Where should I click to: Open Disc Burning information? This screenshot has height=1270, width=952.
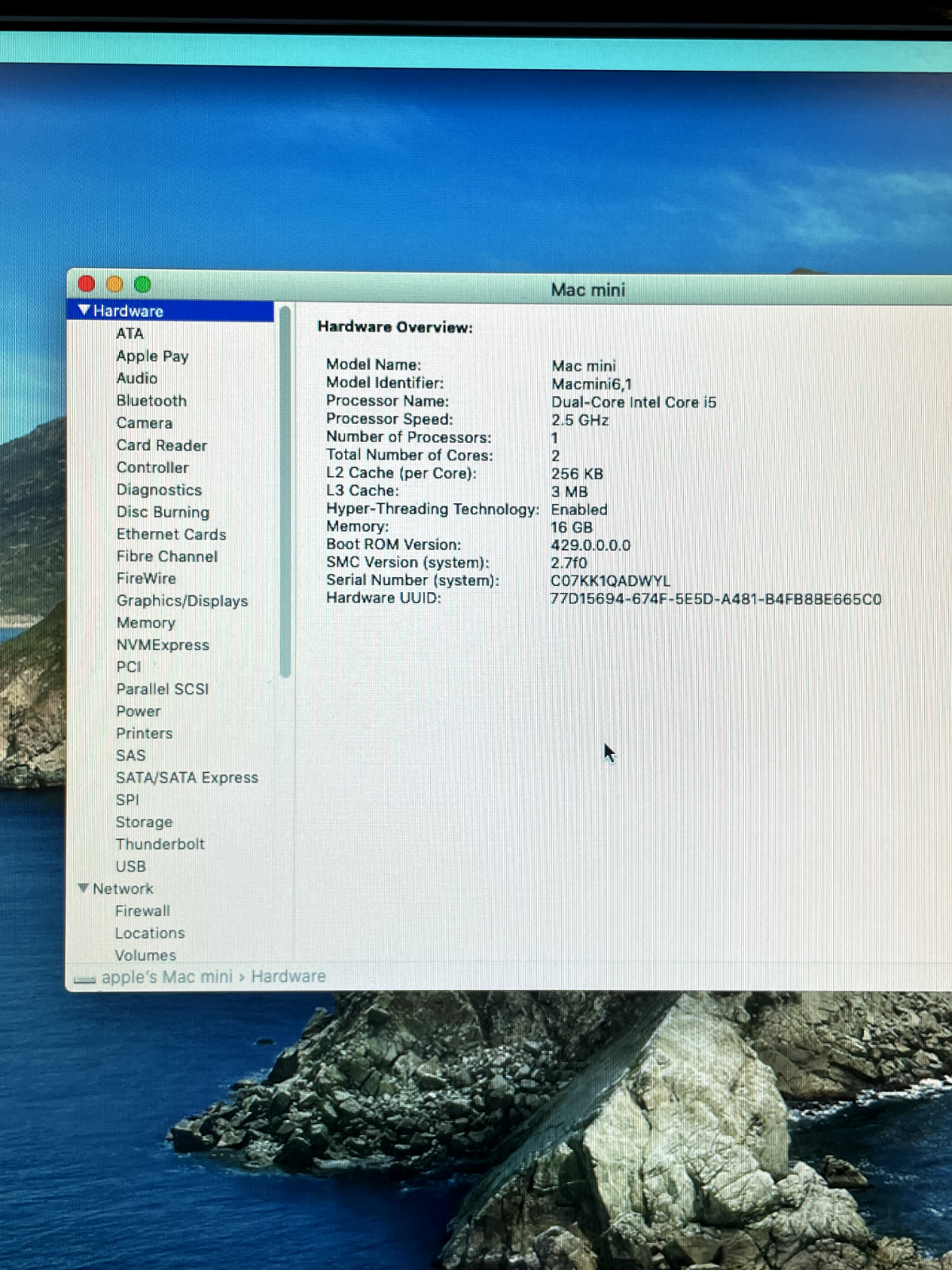pyautogui.click(x=163, y=511)
